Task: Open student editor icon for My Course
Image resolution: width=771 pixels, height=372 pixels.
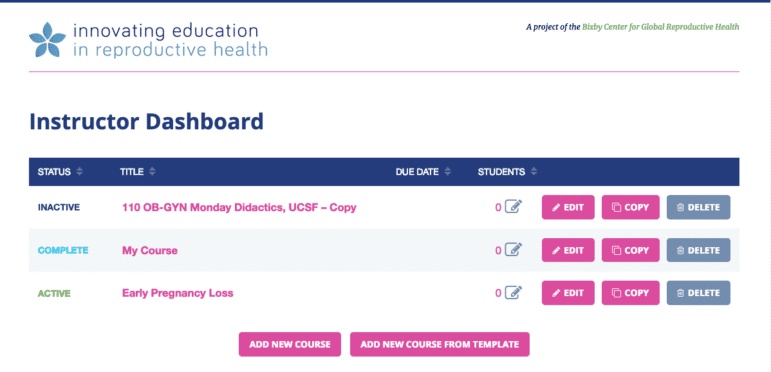Action: click(x=513, y=249)
